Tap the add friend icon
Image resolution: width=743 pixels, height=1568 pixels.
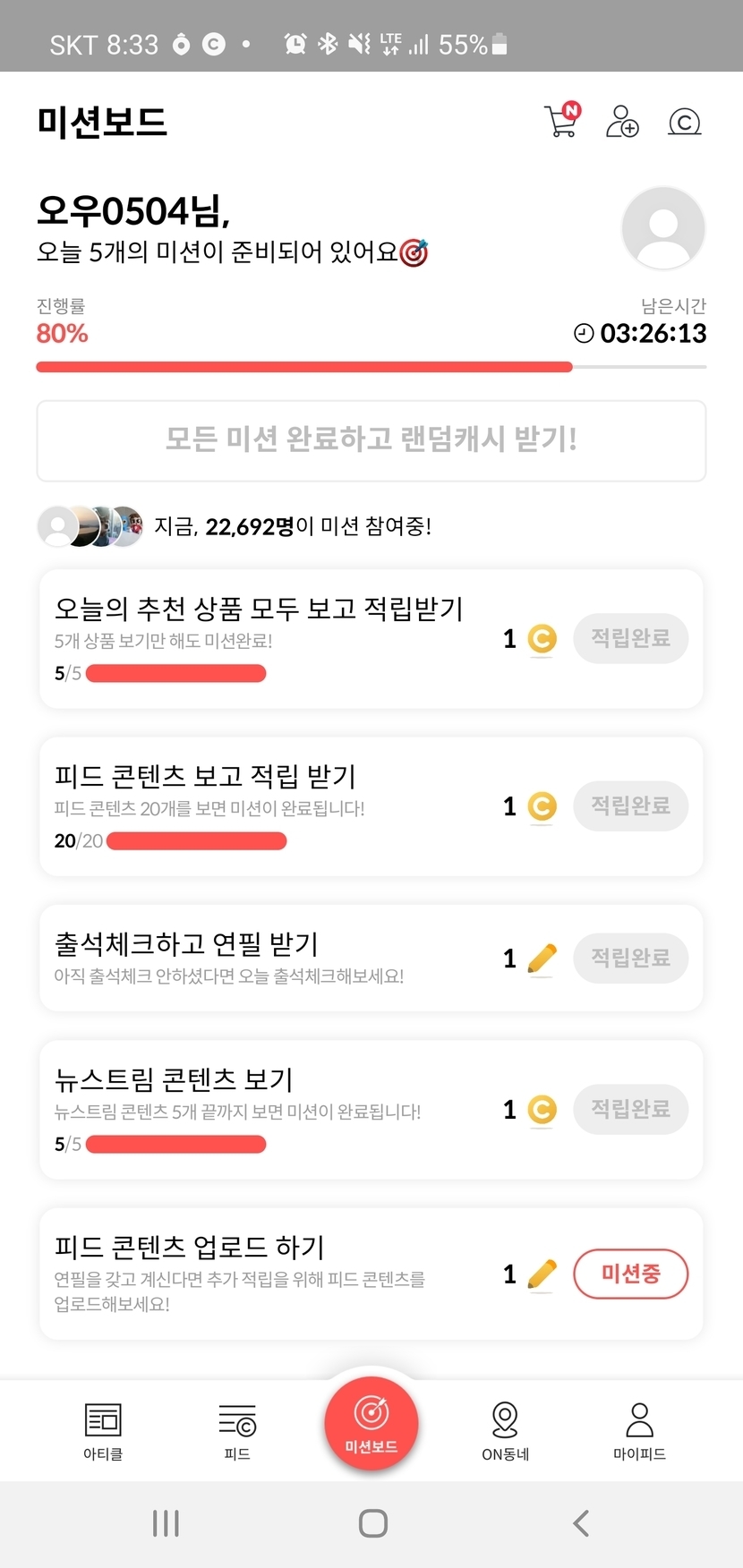622,121
